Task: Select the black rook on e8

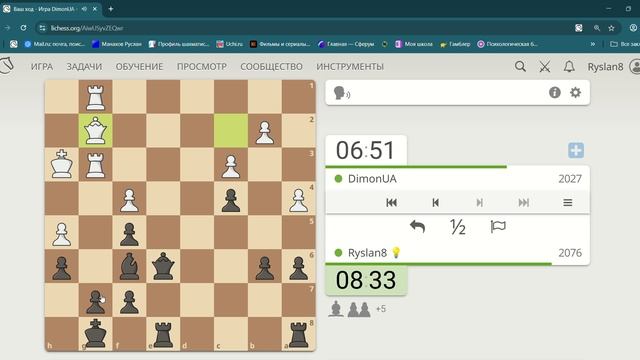Action: [x=163, y=334]
